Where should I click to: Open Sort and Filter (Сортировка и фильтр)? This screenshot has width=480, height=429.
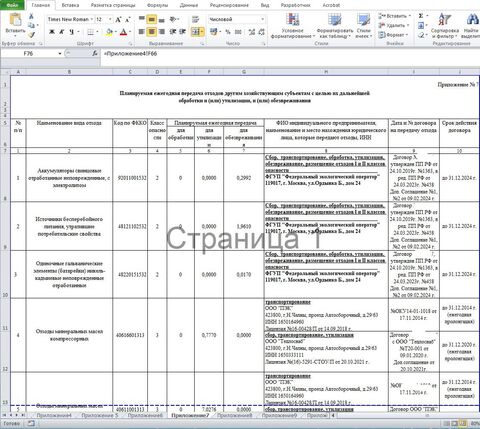(x=445, y=26)
